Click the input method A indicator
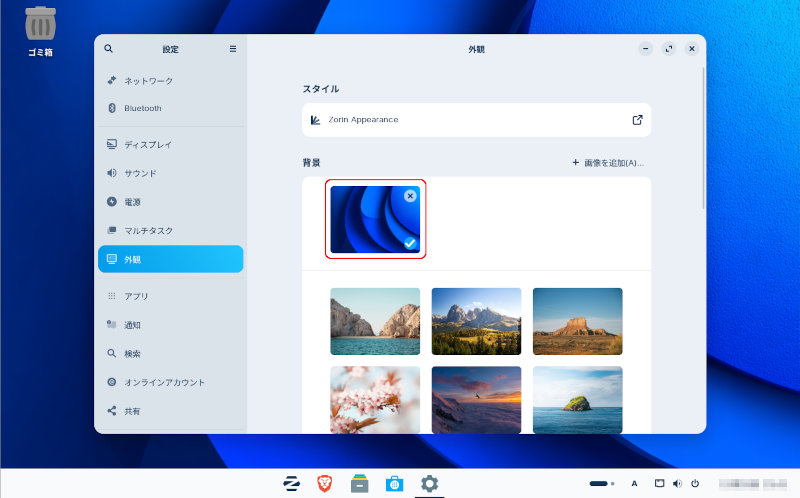 (634, 483)
